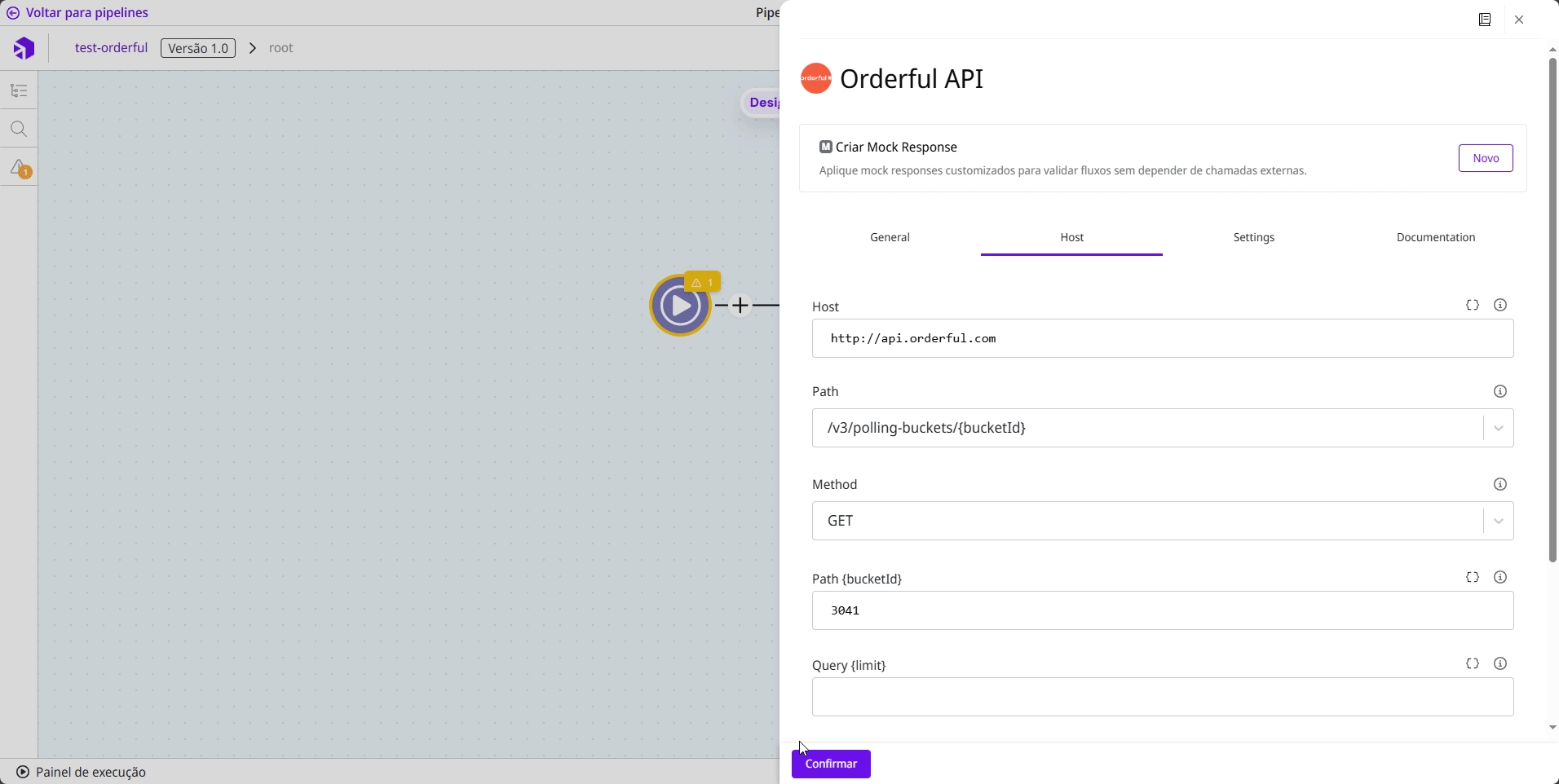
Task: Show info tooltip for Method field
Action: [1499, 485]
